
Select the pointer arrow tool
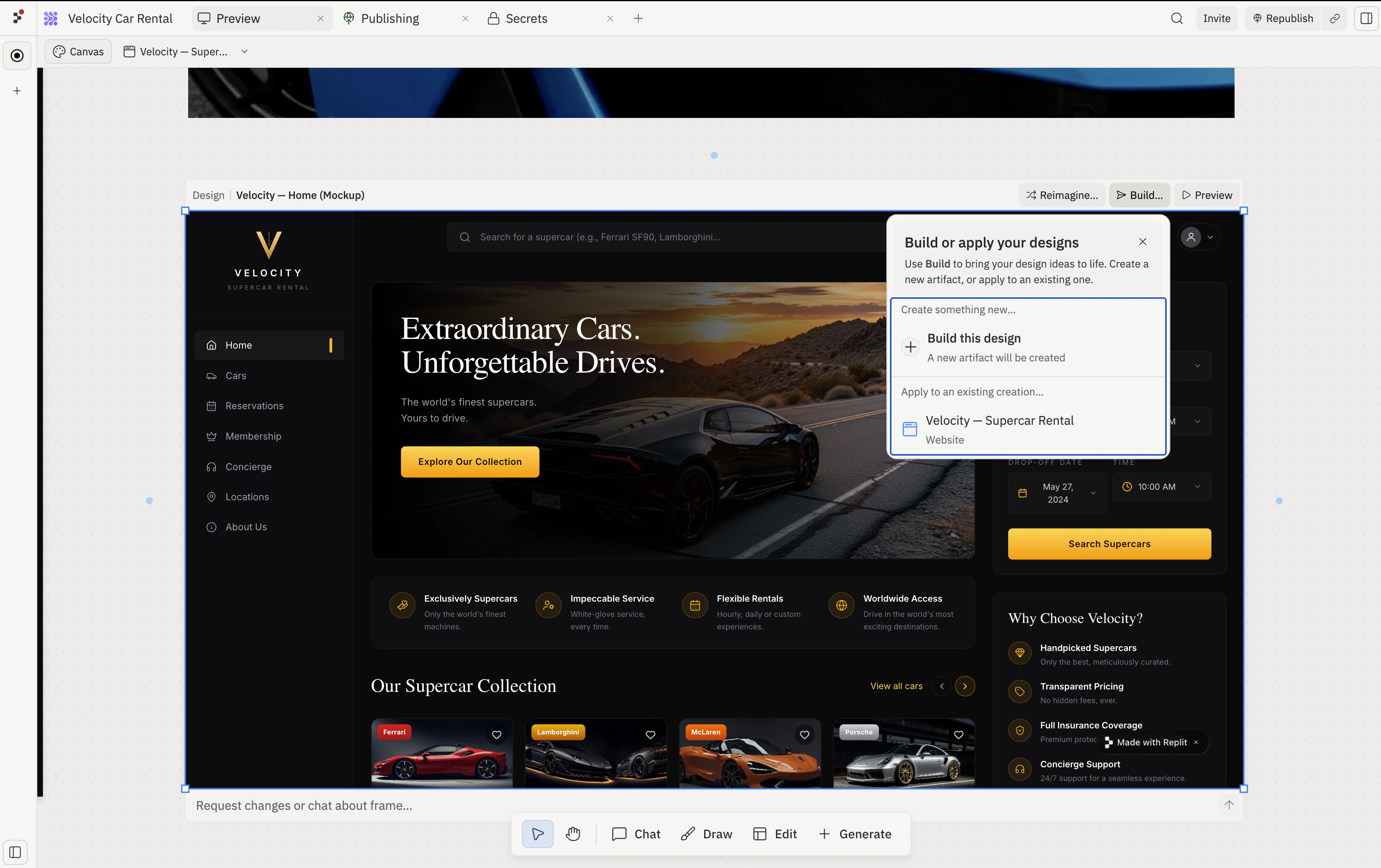(x=537, y=834)
